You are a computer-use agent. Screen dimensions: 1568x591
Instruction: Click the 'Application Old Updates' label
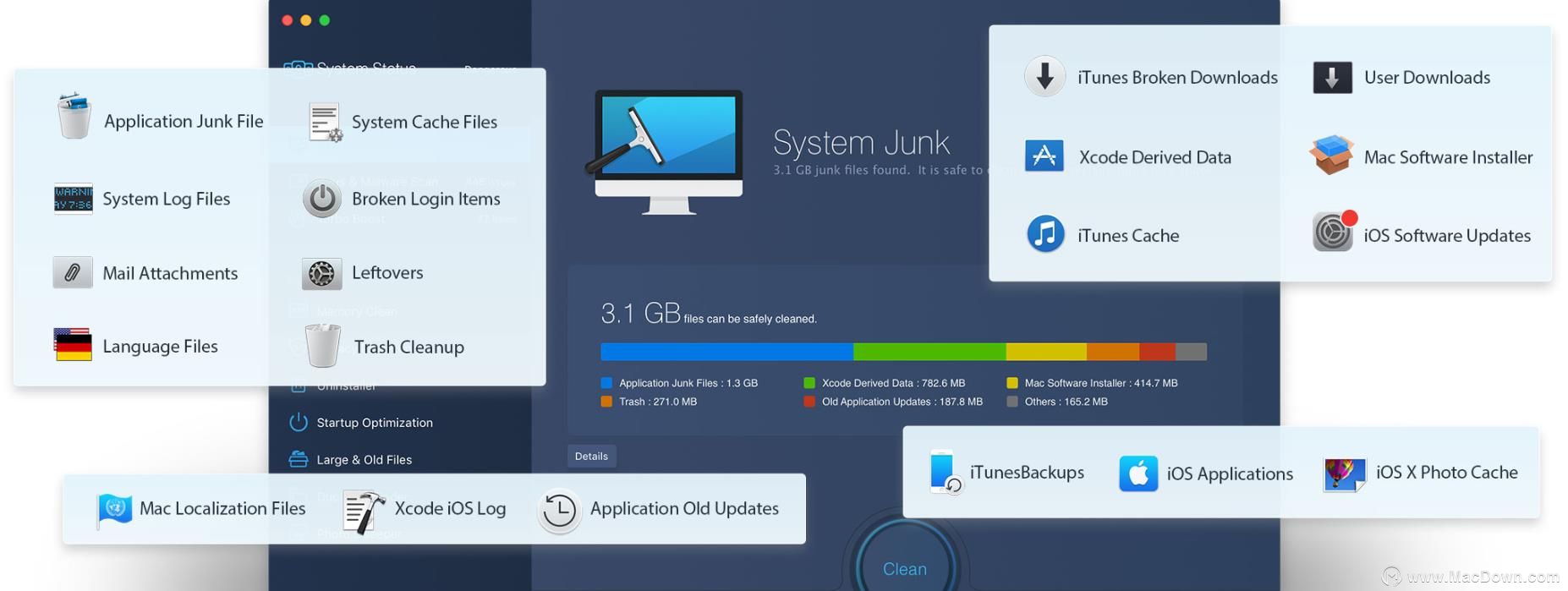[x=684, y=508]
